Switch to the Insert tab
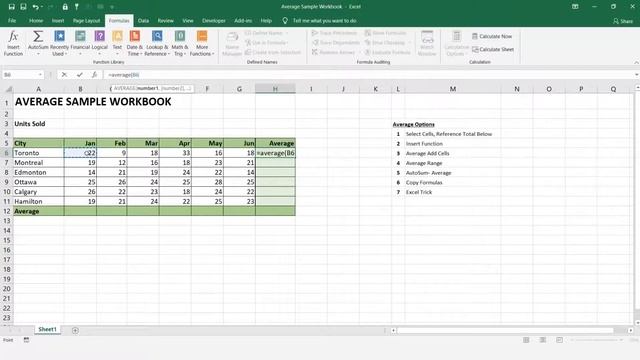The image size is (640, 360). [58, 20]
